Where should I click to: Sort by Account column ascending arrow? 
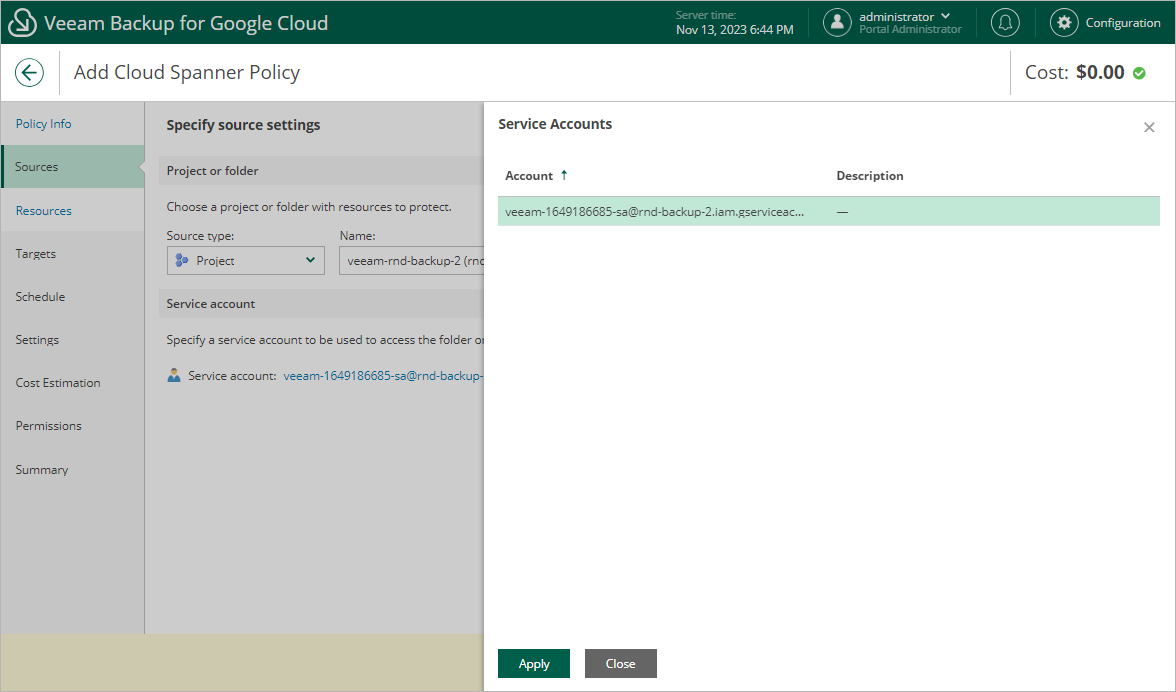(564, 175)
